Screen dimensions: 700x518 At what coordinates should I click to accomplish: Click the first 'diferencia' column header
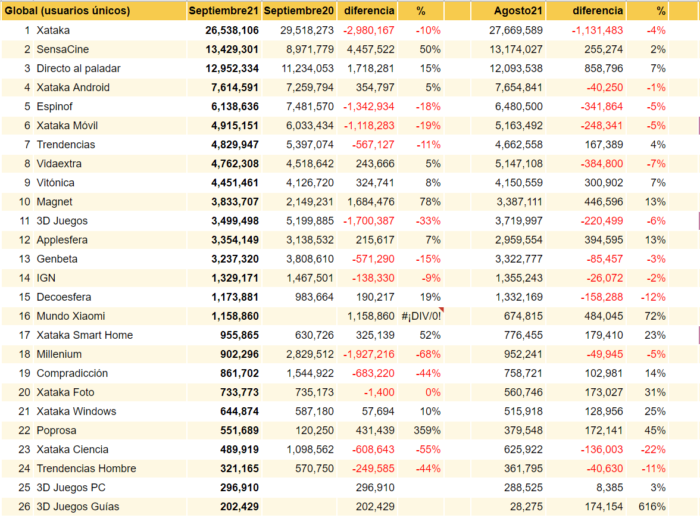367,11
